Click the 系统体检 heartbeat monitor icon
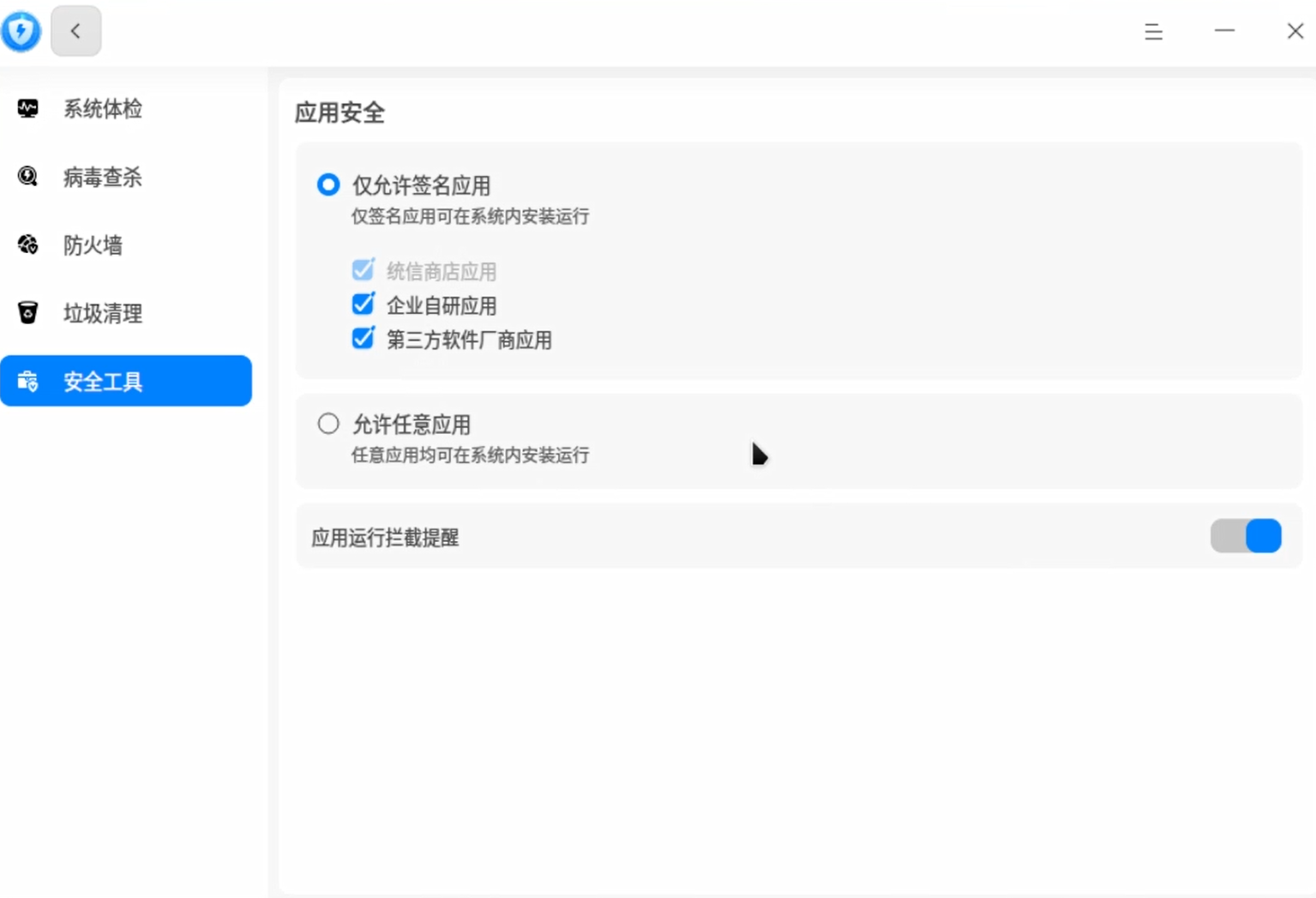This screenshot has height=898, width=1316. pos(27,108)
